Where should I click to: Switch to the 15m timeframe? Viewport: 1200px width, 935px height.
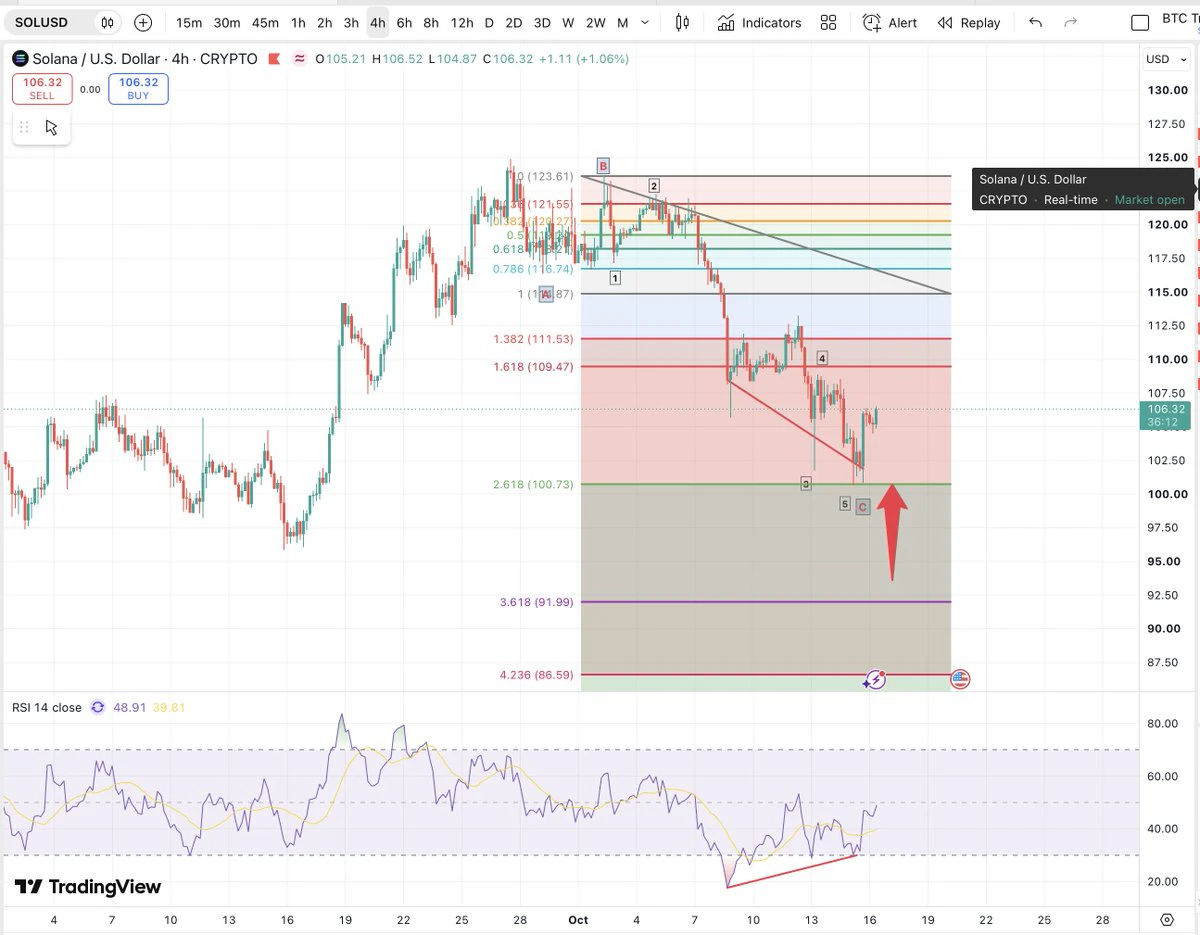189,22
